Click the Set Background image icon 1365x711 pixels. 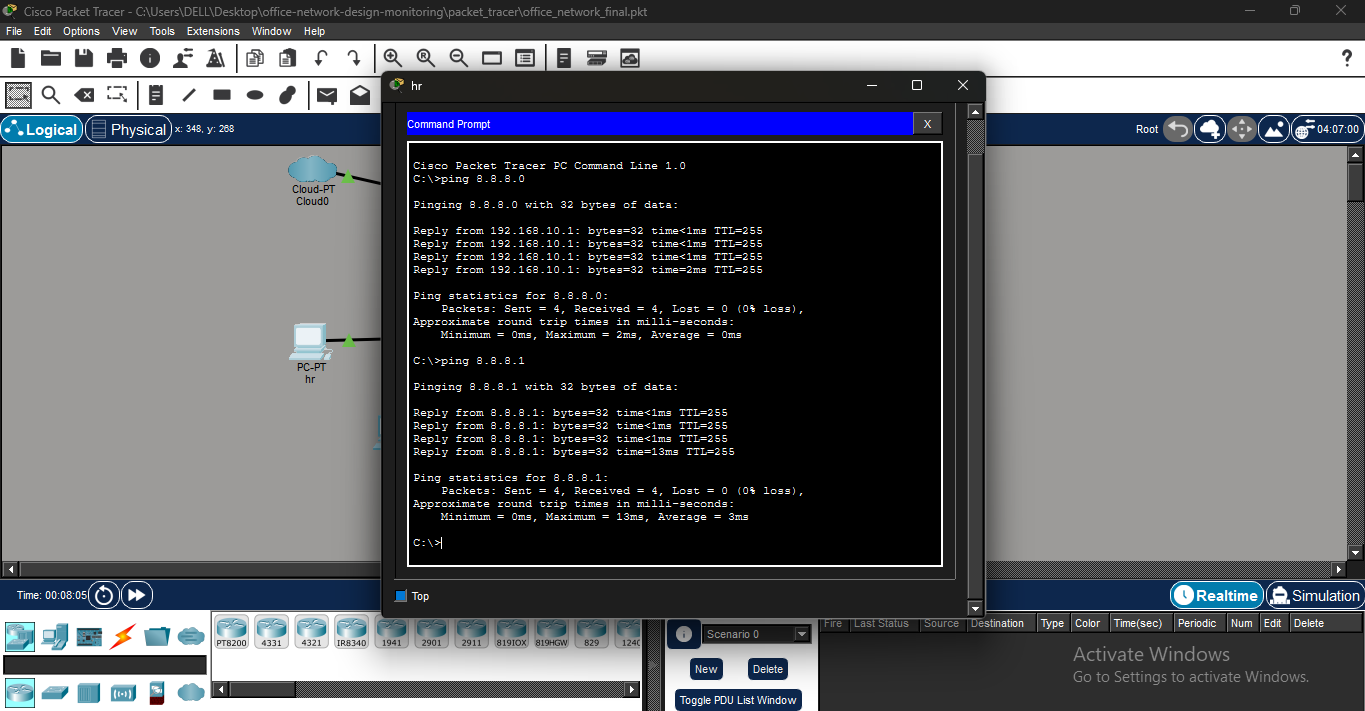pyautogui.click(x=1274, y=129)
